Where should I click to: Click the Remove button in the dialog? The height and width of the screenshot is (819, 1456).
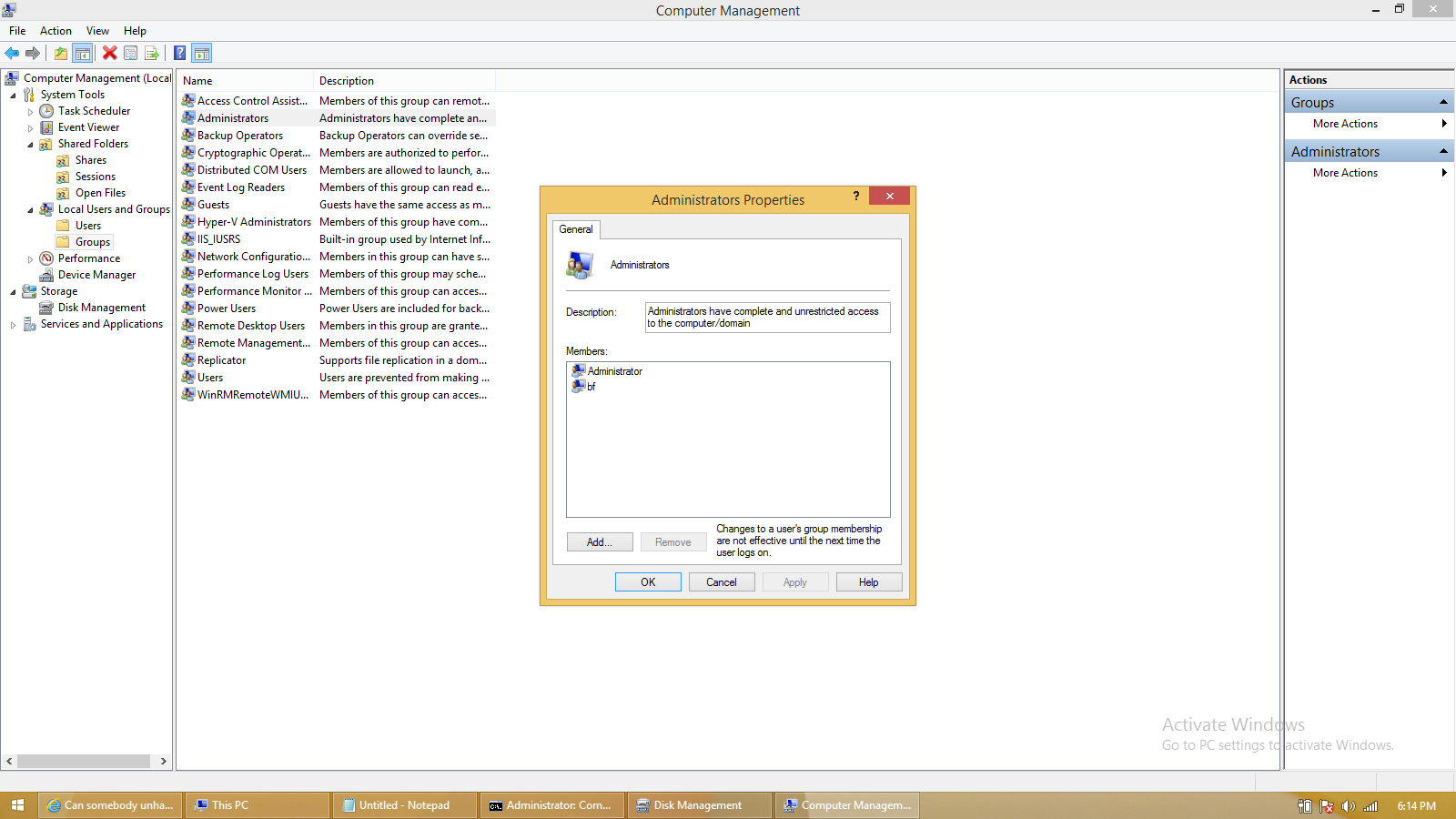[673, 542]
